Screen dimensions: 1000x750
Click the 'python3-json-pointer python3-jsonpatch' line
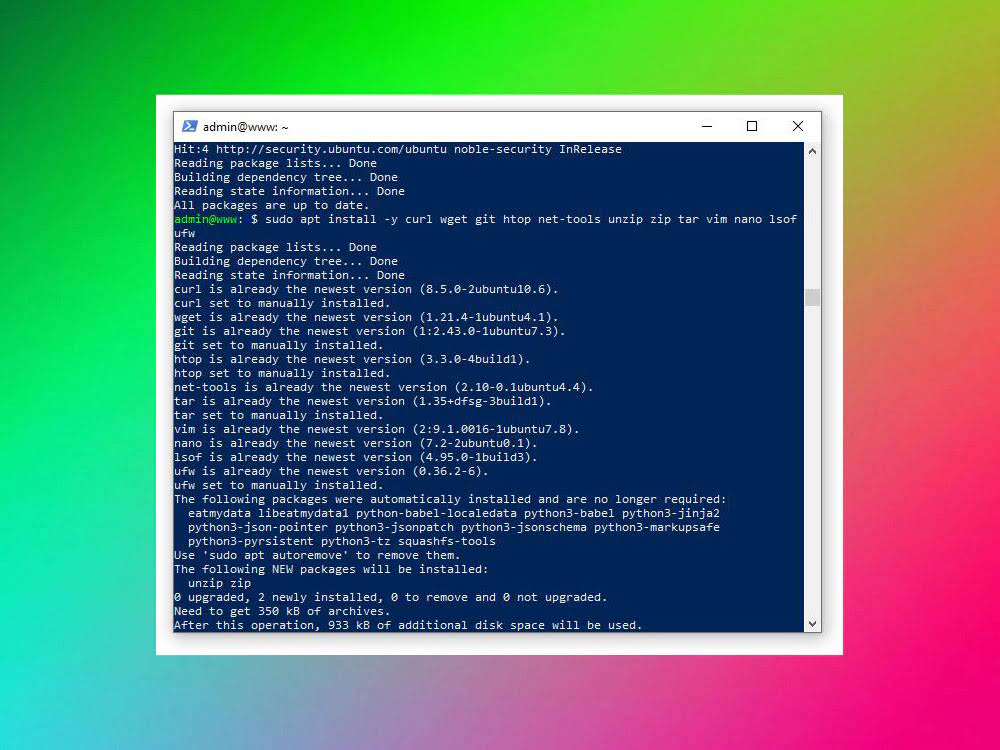(x=453, y=528)
